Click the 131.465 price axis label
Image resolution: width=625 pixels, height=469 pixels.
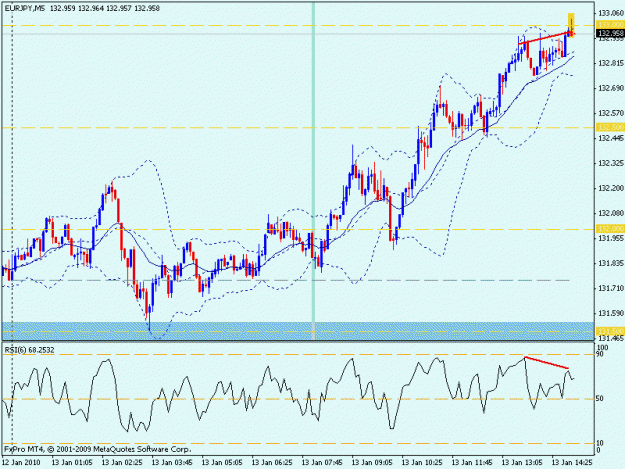(610, 338)
